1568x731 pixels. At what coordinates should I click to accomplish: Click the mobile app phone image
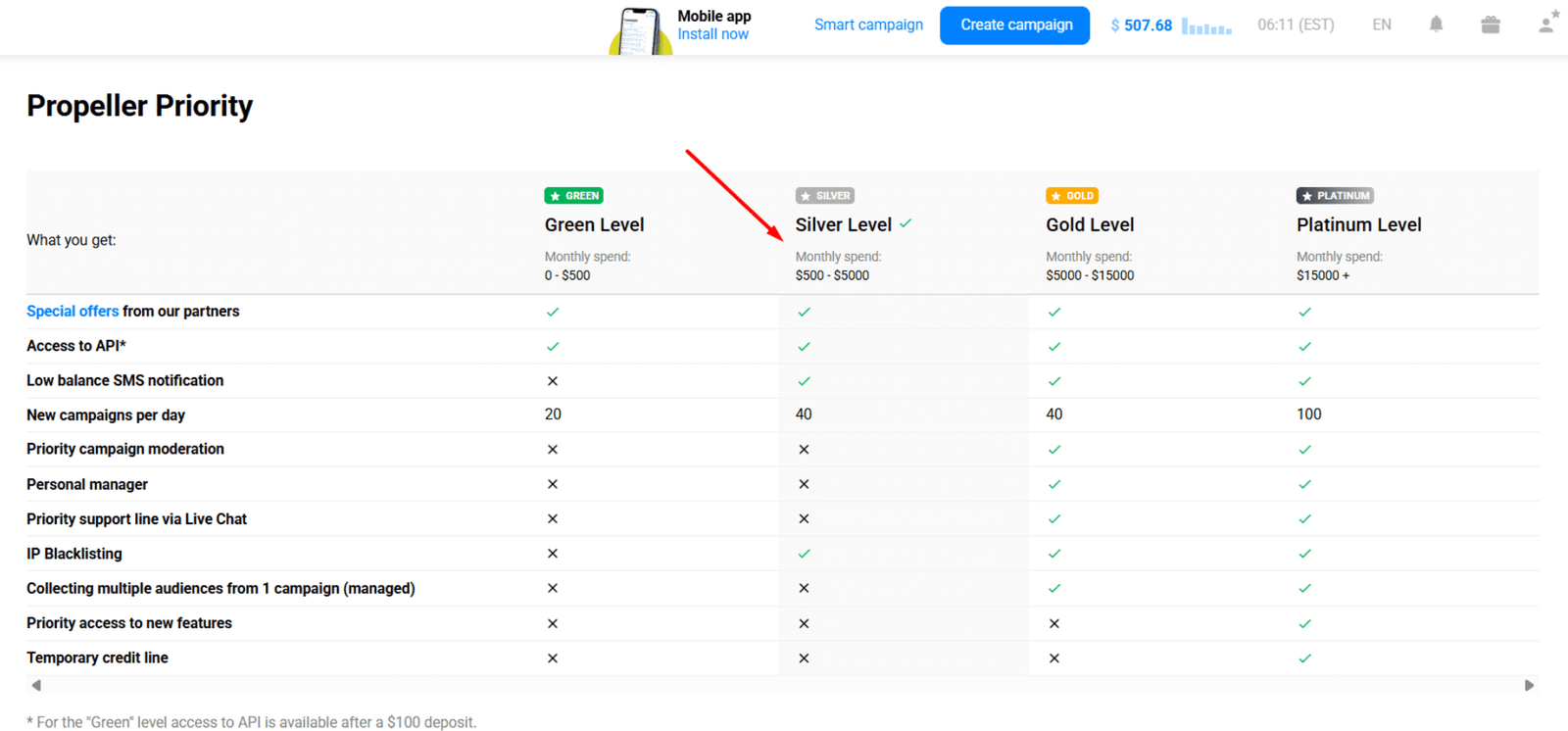point(640,31)
